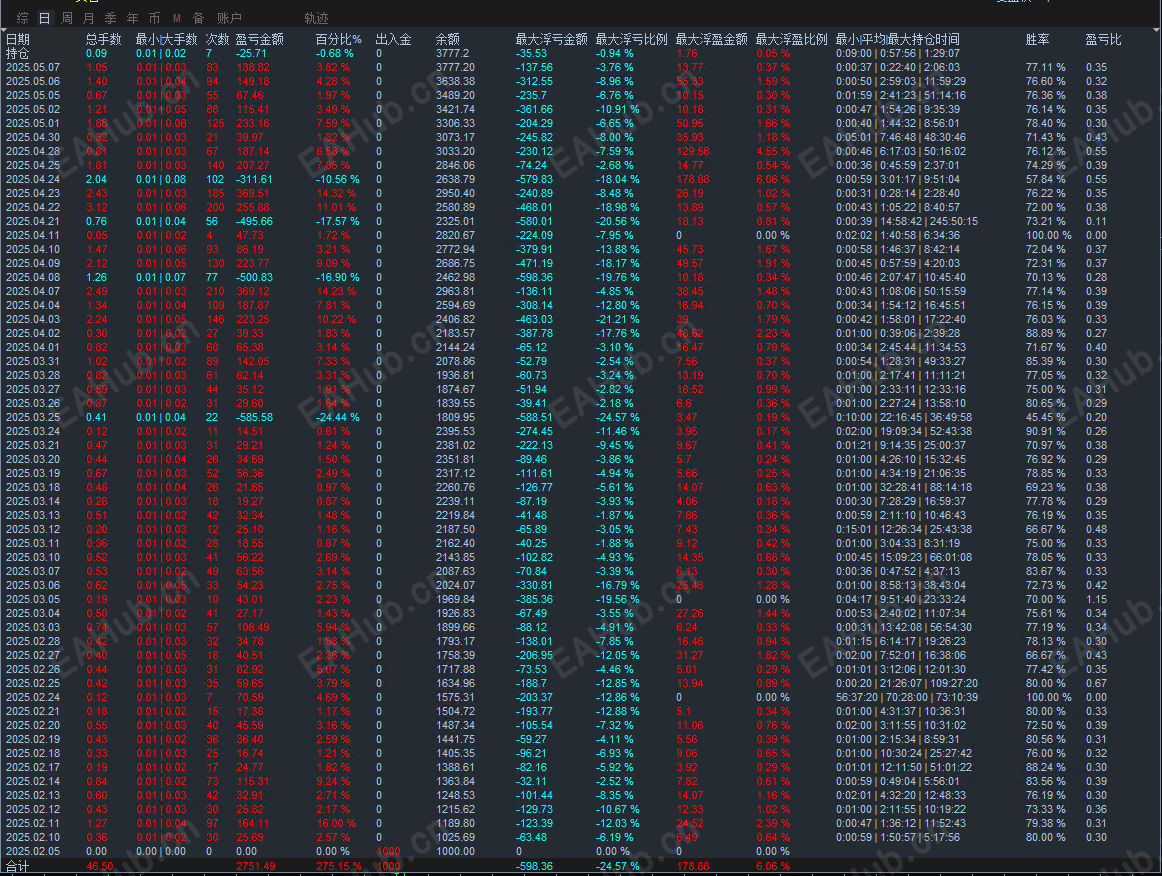Switch to the 月 monthly tab

coord(89,18)
